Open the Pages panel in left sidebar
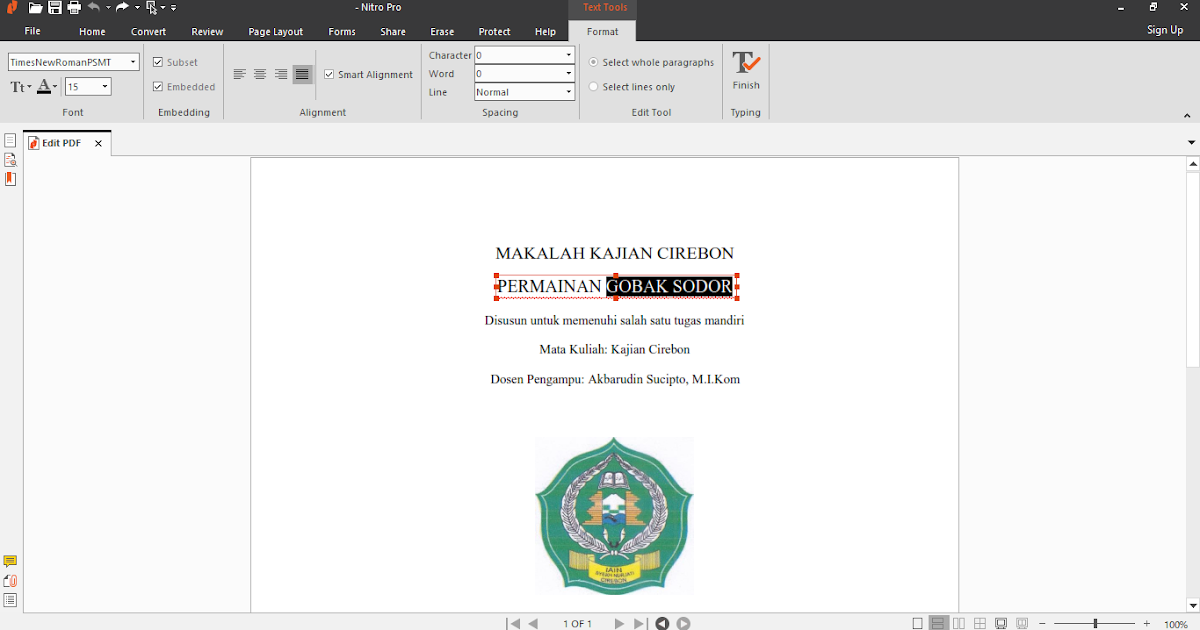1200x630 pixels. pyautogui.click(x=10, y=141)
